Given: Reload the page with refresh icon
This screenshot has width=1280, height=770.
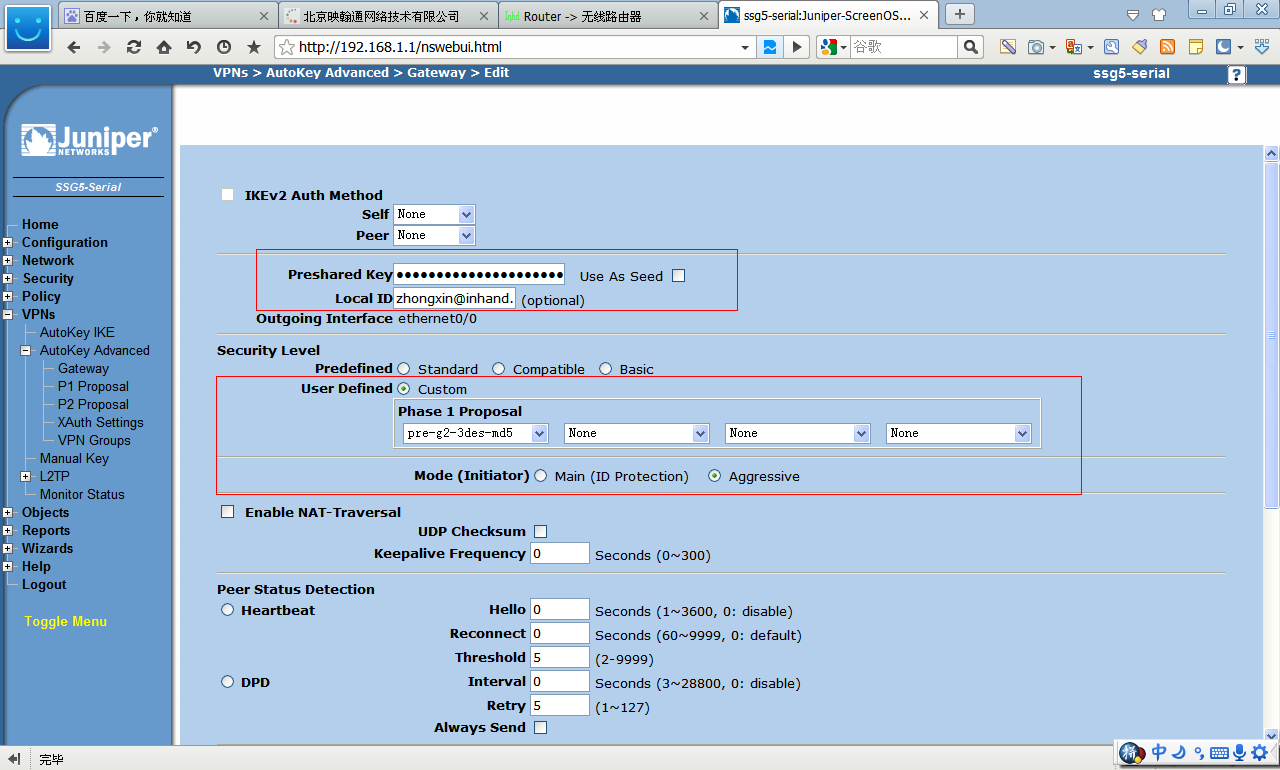Looking at the screenshot, I should pyautogui.click(x=133, y=47).
